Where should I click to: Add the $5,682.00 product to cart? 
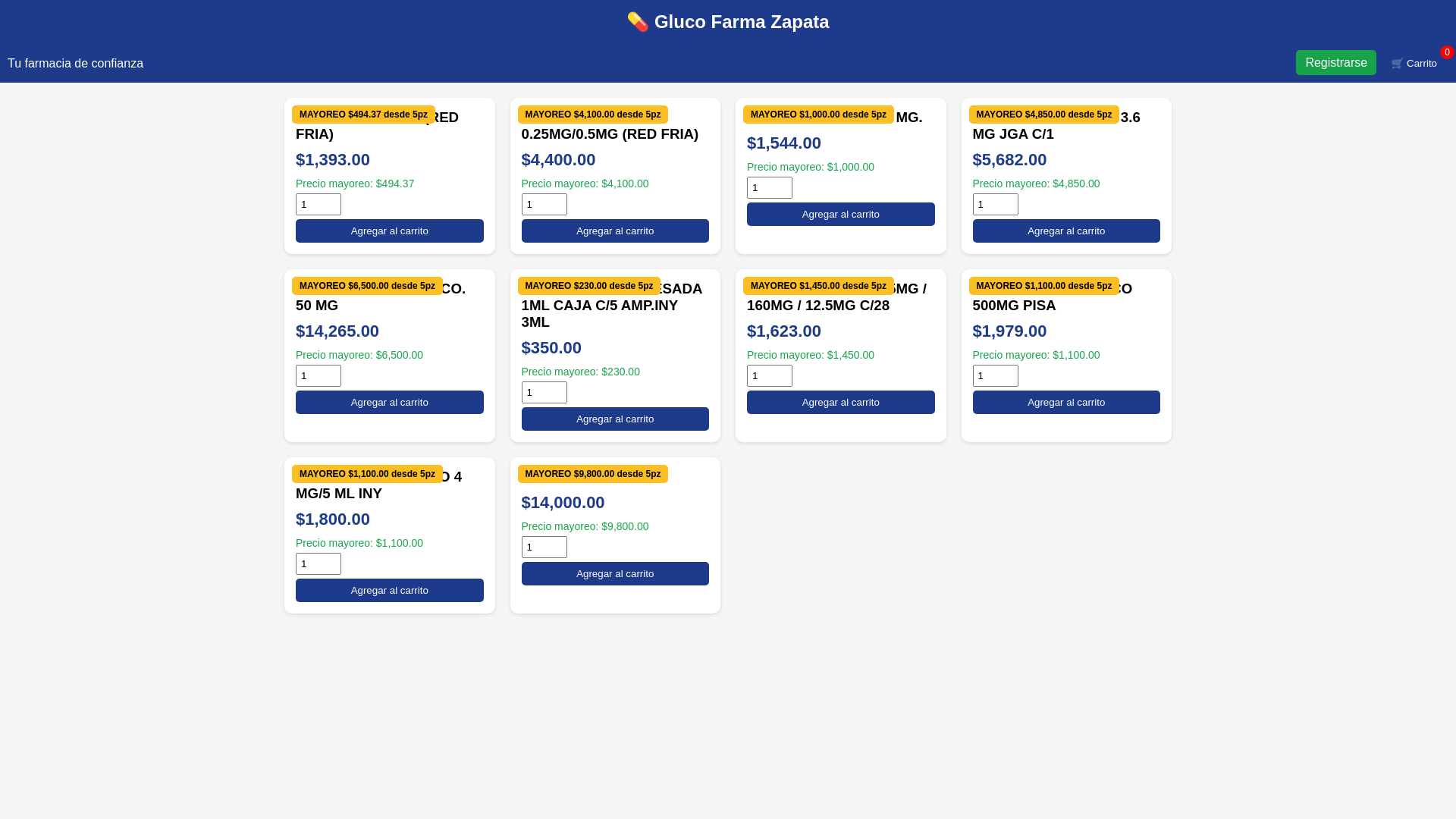tap(1066, 231)
